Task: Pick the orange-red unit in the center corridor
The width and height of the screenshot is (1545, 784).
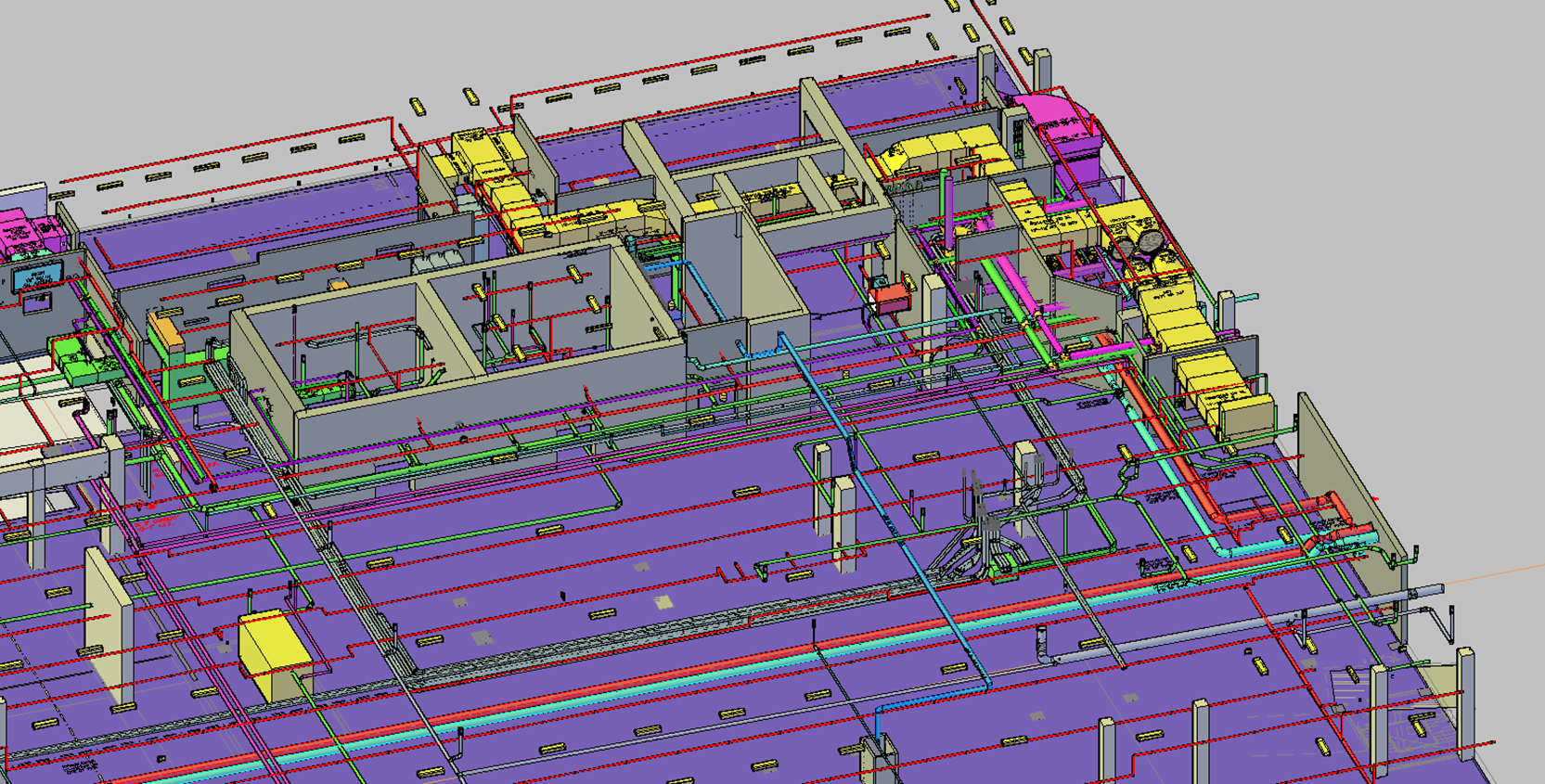Action: (890, 298)
